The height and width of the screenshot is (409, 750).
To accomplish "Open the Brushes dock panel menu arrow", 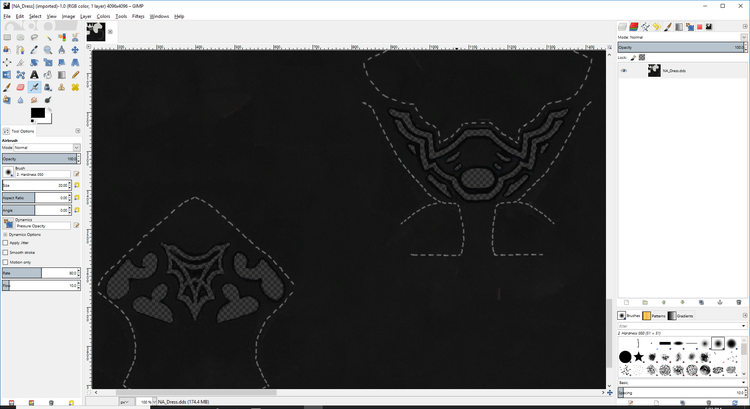I will (745, 316).
